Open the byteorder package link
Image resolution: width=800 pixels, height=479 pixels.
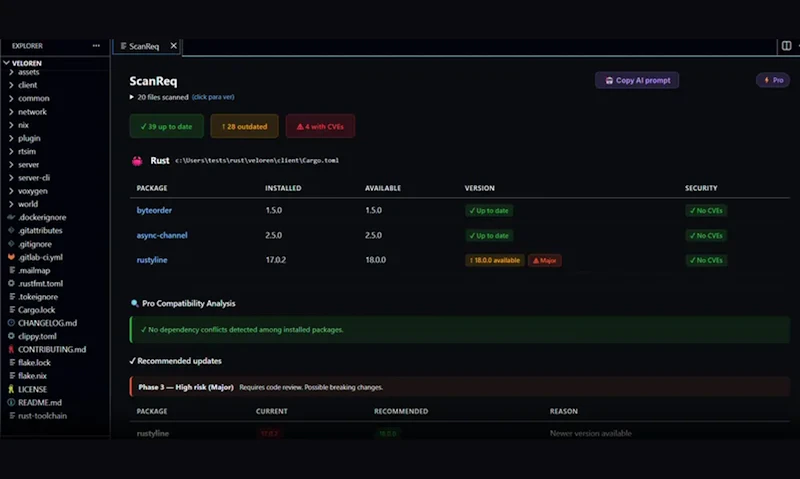click(x=154, y=210)
